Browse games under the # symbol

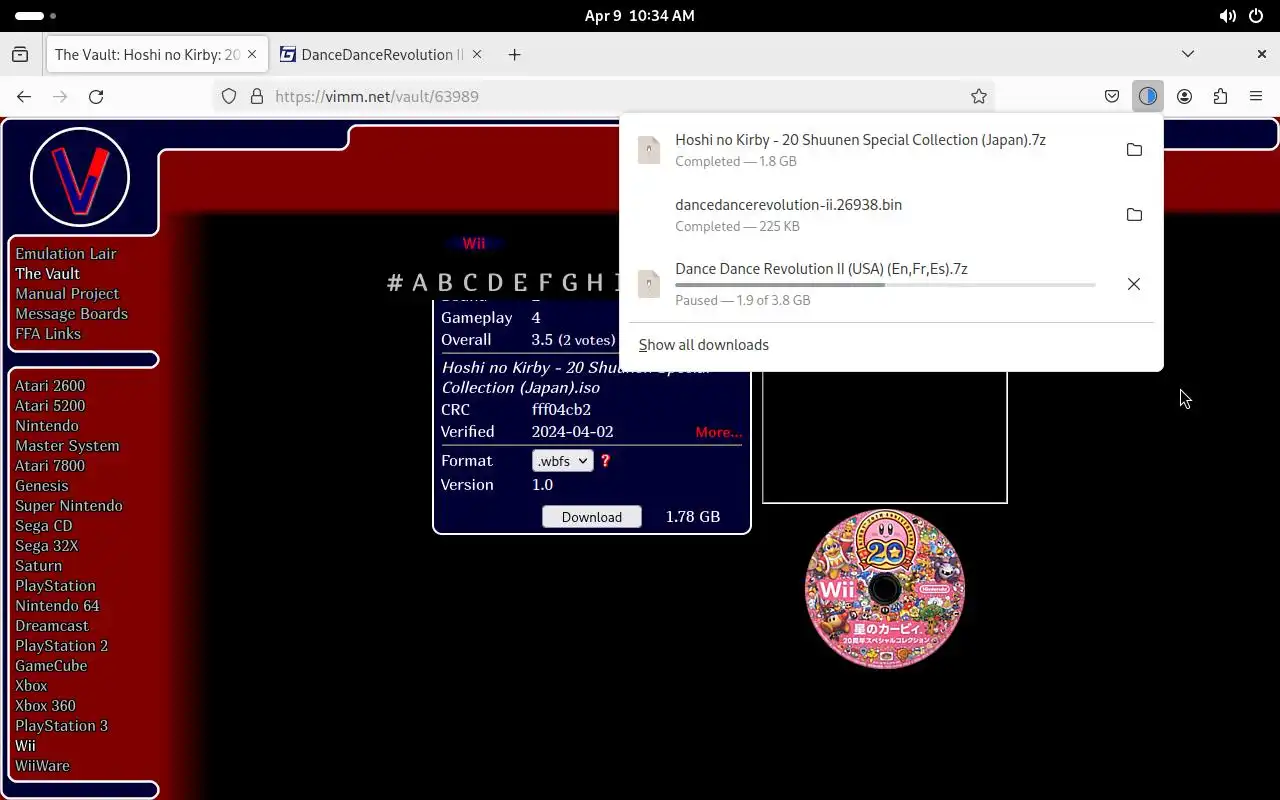(395, 282)
